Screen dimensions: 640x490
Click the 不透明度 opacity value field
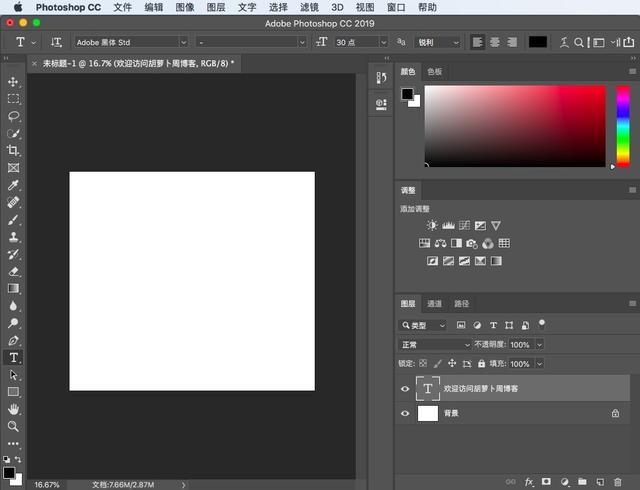point(522,345)
